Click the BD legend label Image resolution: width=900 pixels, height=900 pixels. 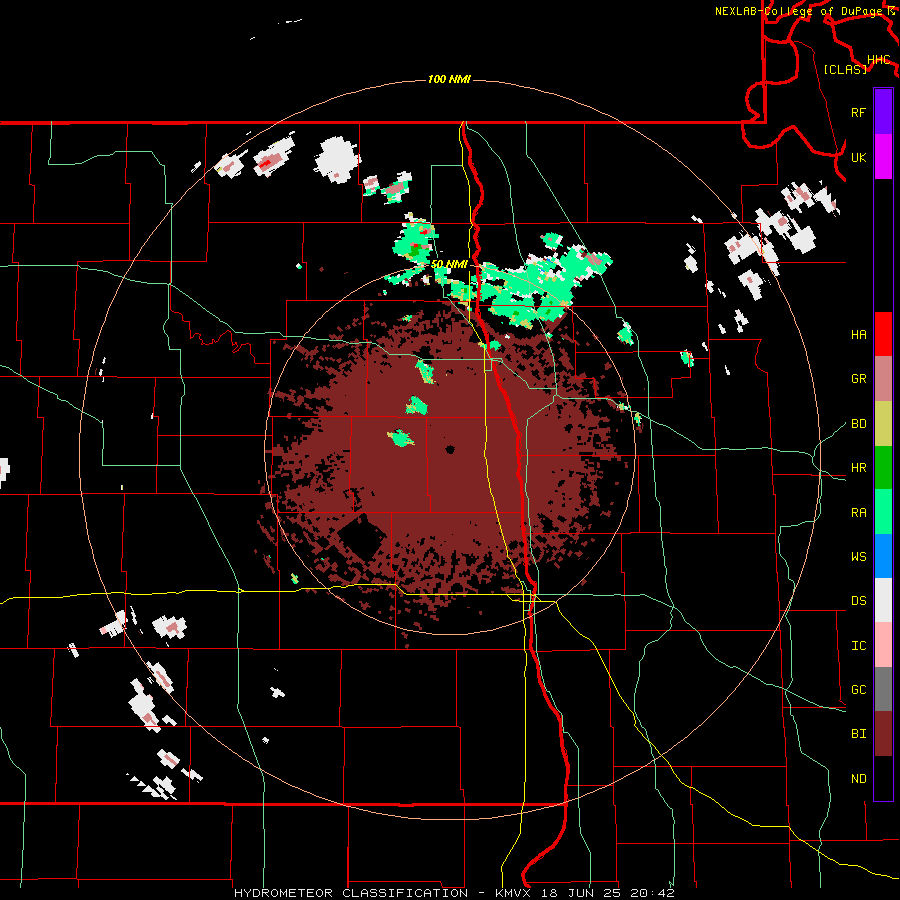point(858,424)
